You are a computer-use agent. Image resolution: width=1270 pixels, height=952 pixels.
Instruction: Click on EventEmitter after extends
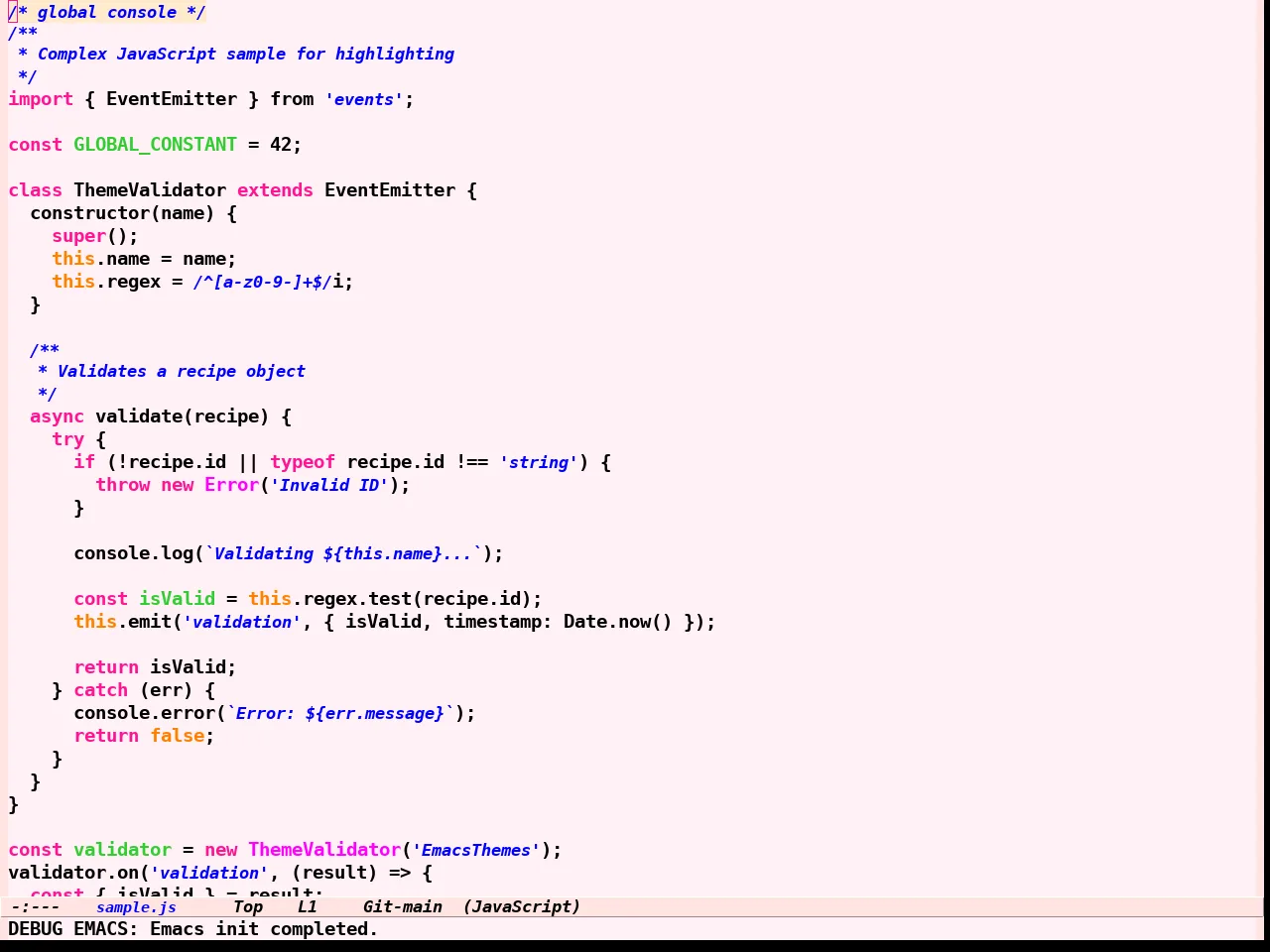(390, 190)
